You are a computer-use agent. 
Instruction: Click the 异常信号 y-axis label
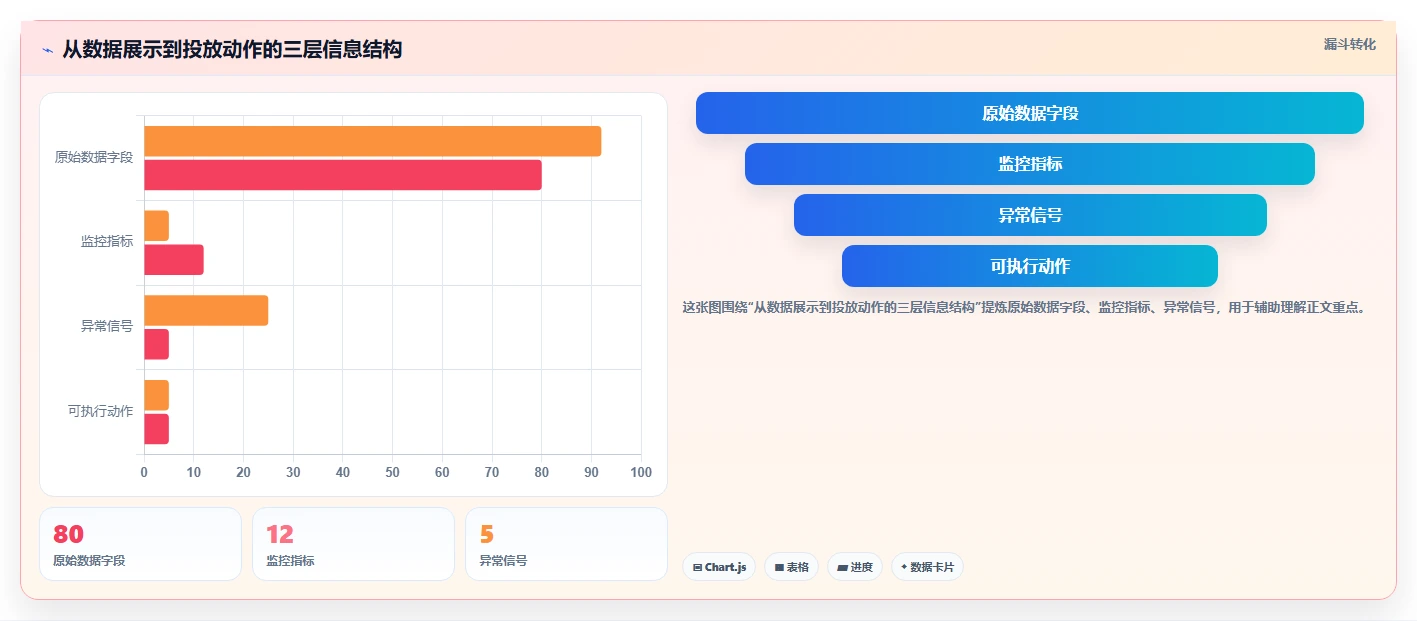[x=107, y=326]
